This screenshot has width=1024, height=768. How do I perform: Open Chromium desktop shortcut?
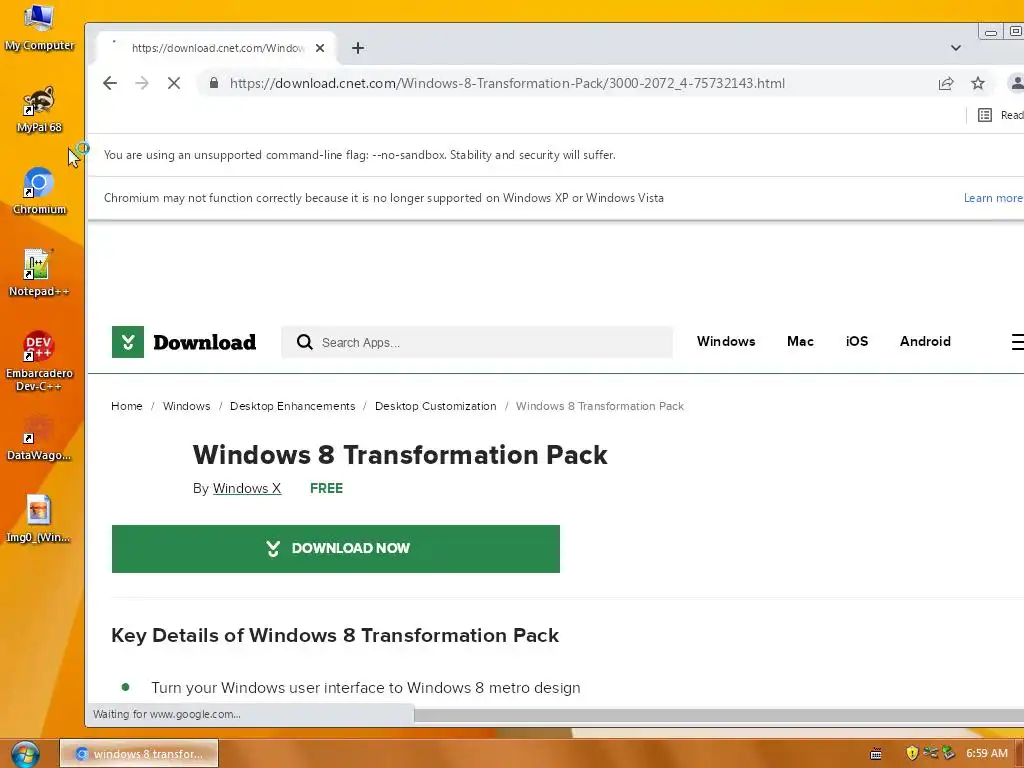click(39, 191)
